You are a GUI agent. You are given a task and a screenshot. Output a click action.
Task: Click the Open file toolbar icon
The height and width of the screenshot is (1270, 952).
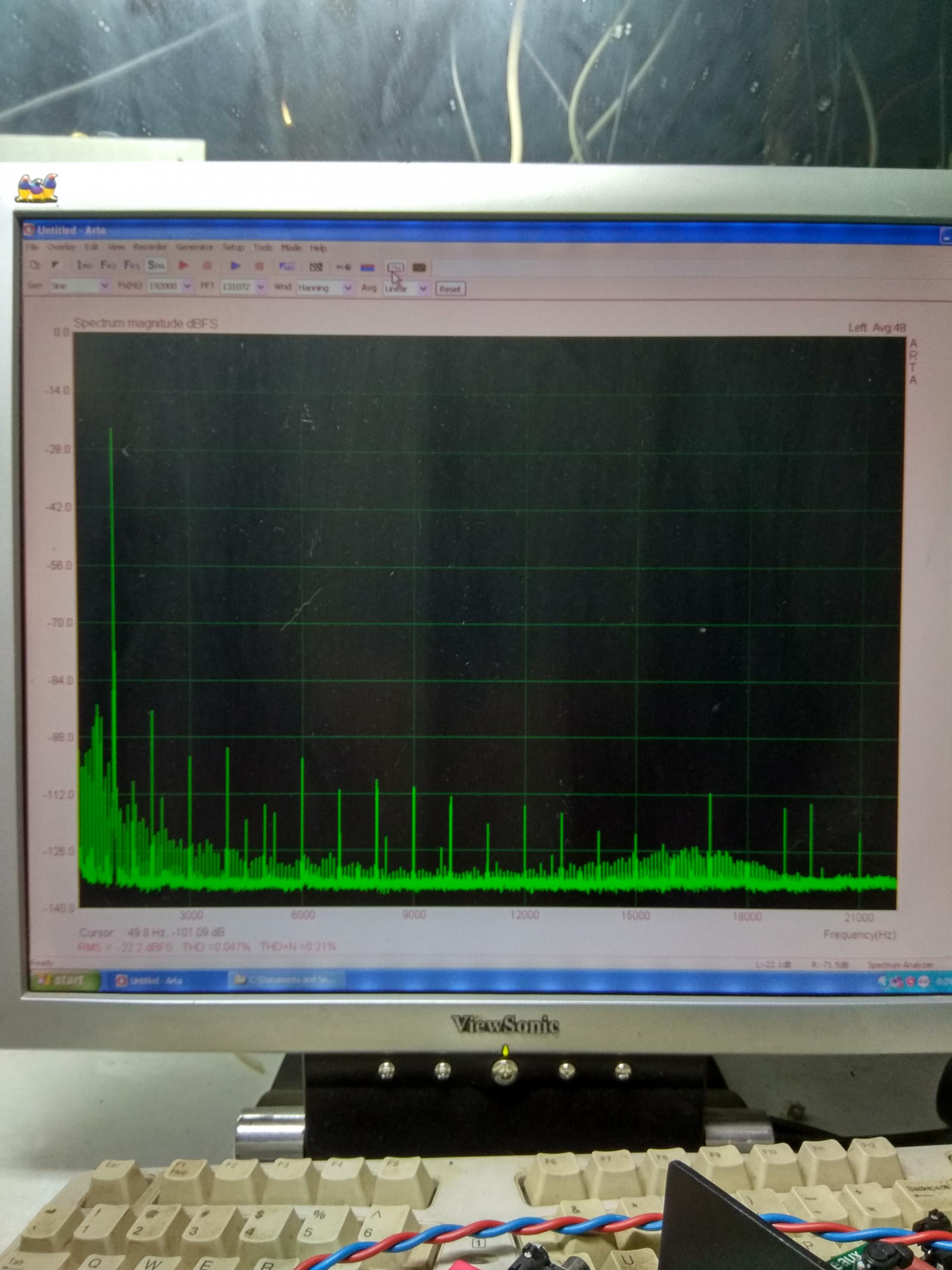[56, 265]
